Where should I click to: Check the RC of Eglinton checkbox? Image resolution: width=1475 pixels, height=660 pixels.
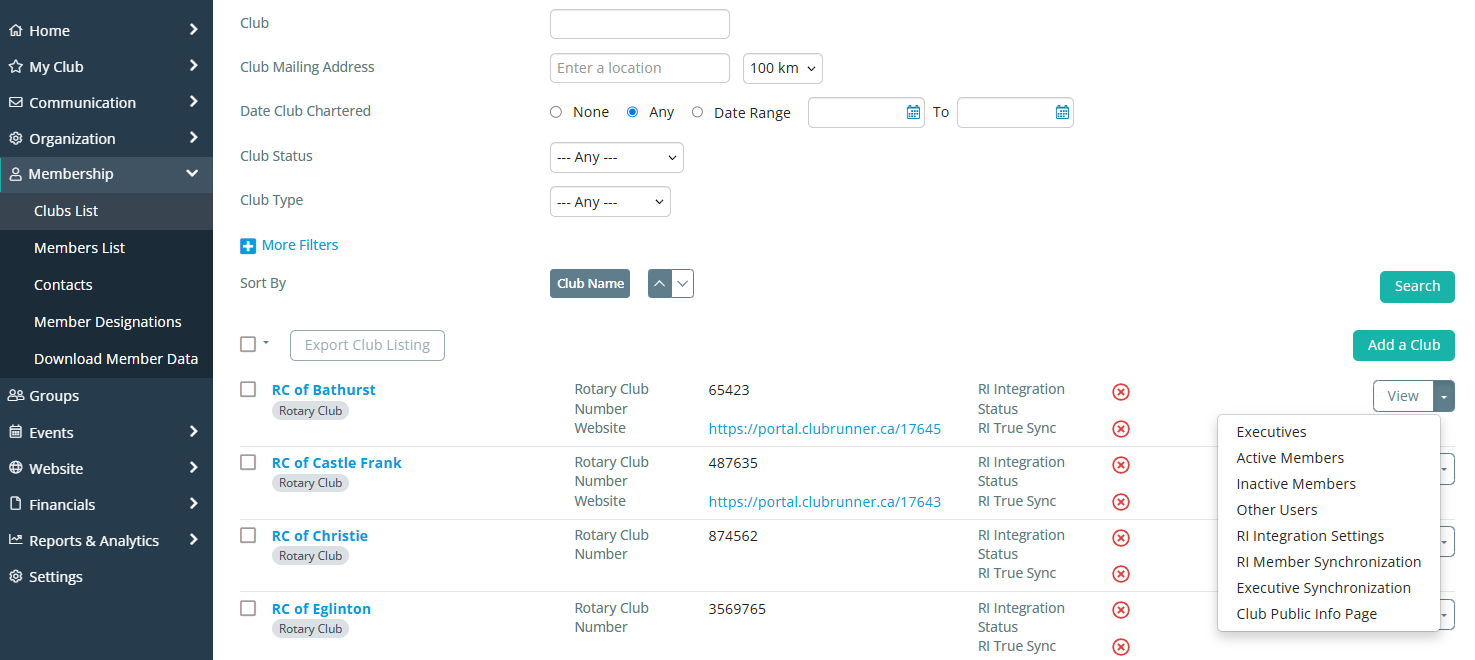click(248, 608)
